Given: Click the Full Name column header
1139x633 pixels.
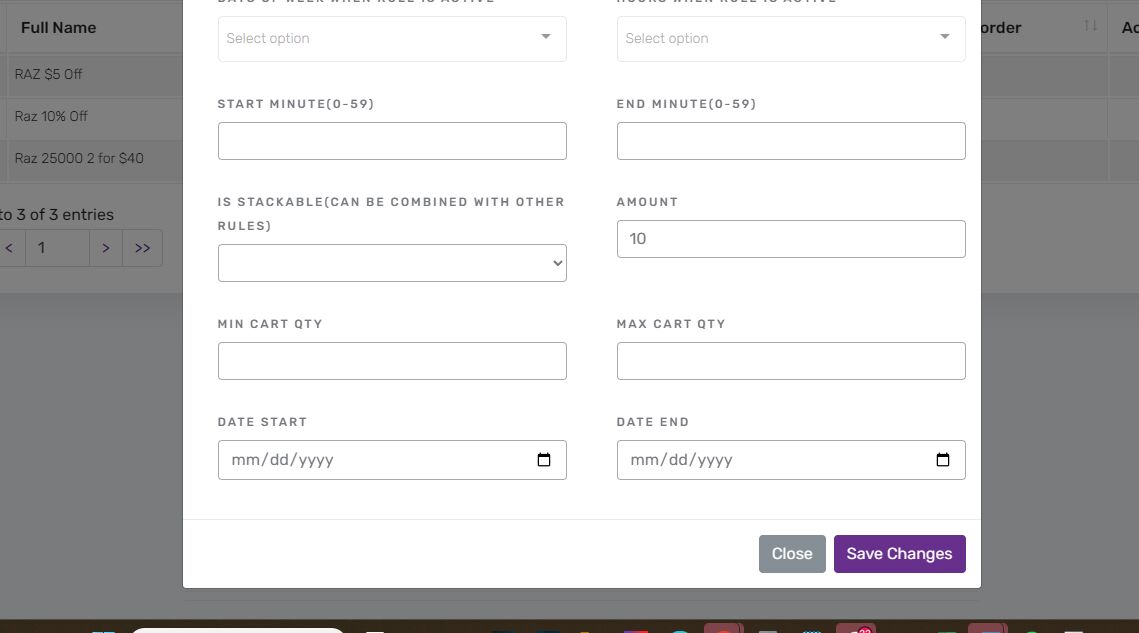Looking at the screenshot, I should pyautogui.click(x=58, y=28).
